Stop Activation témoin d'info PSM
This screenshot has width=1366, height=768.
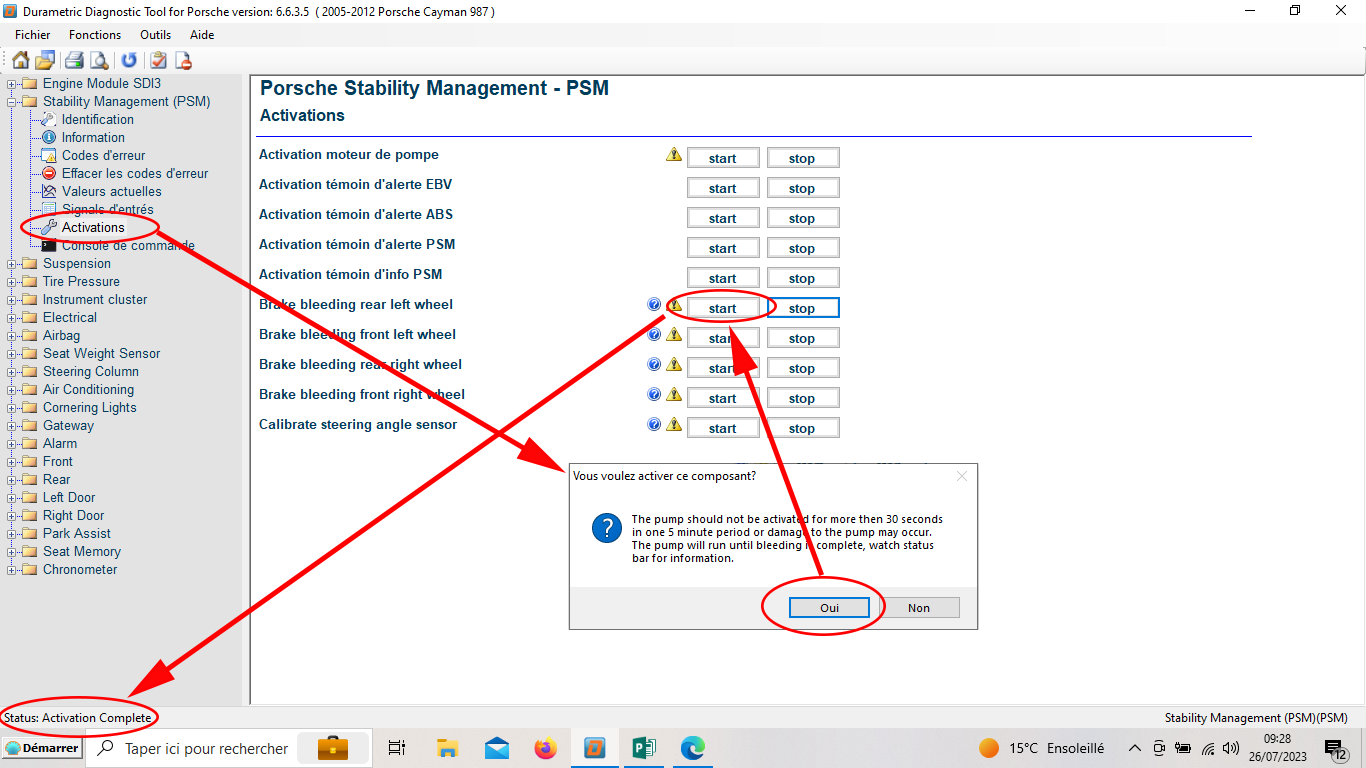pos(802,278)
